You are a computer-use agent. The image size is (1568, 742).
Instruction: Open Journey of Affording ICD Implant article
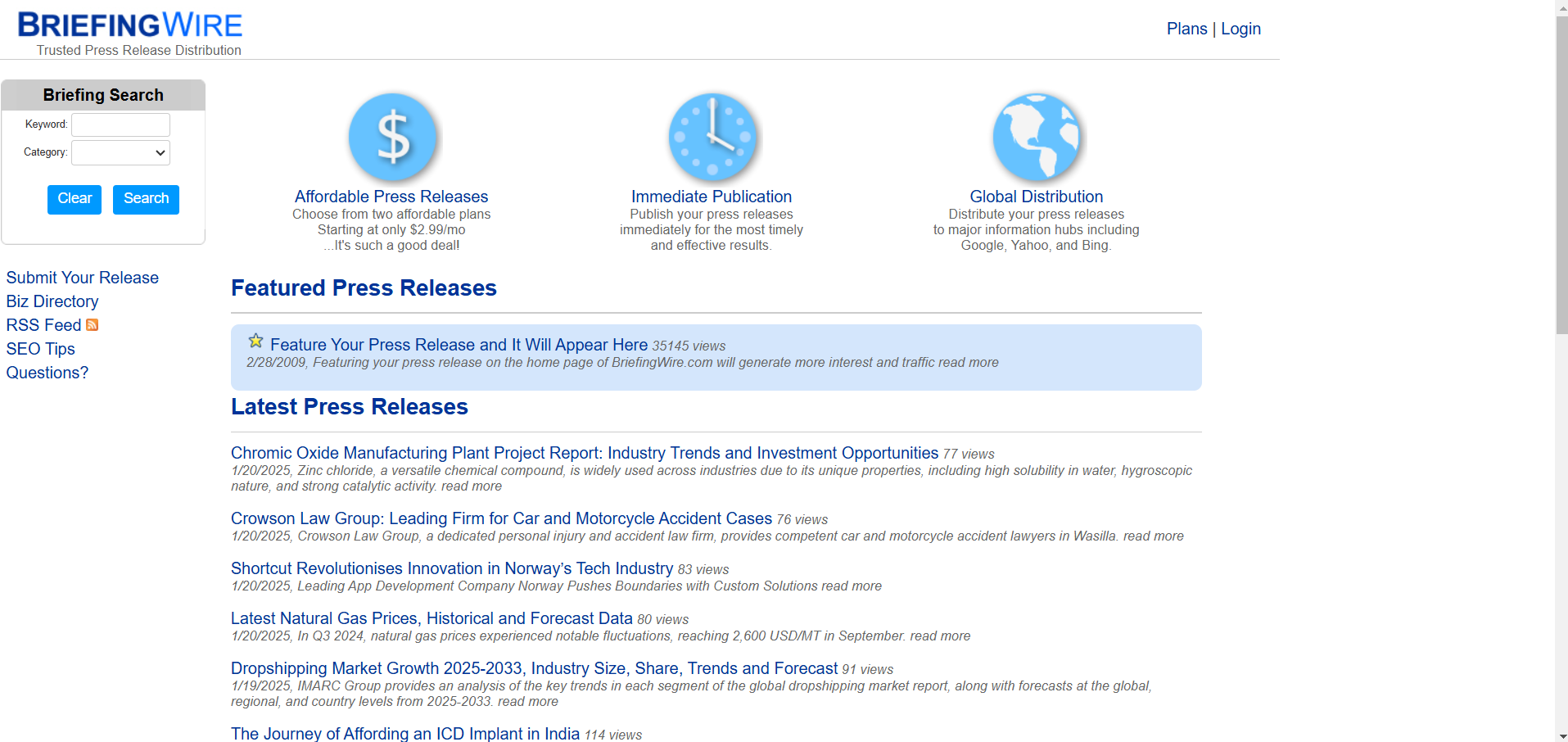point(405,734)
